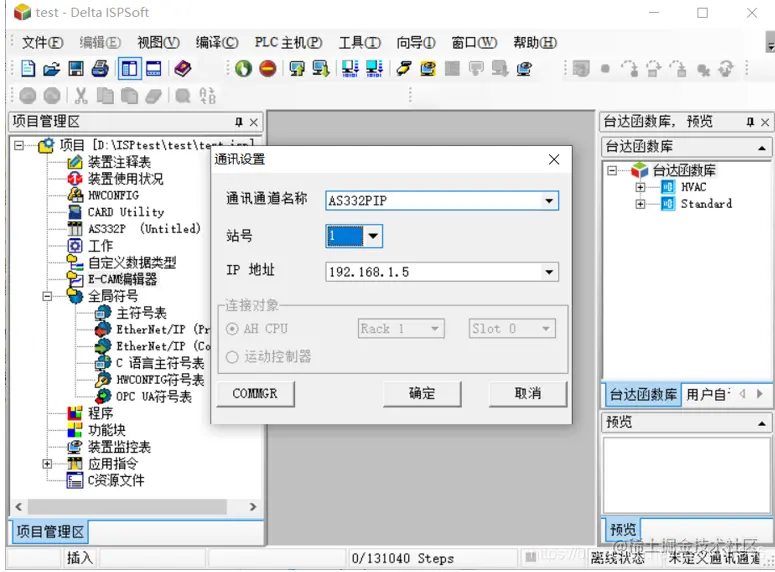The width and height of the screenshot is (775, 572).
Task: Click the project tree horizontal scrollbar
Action: [127, 507]
